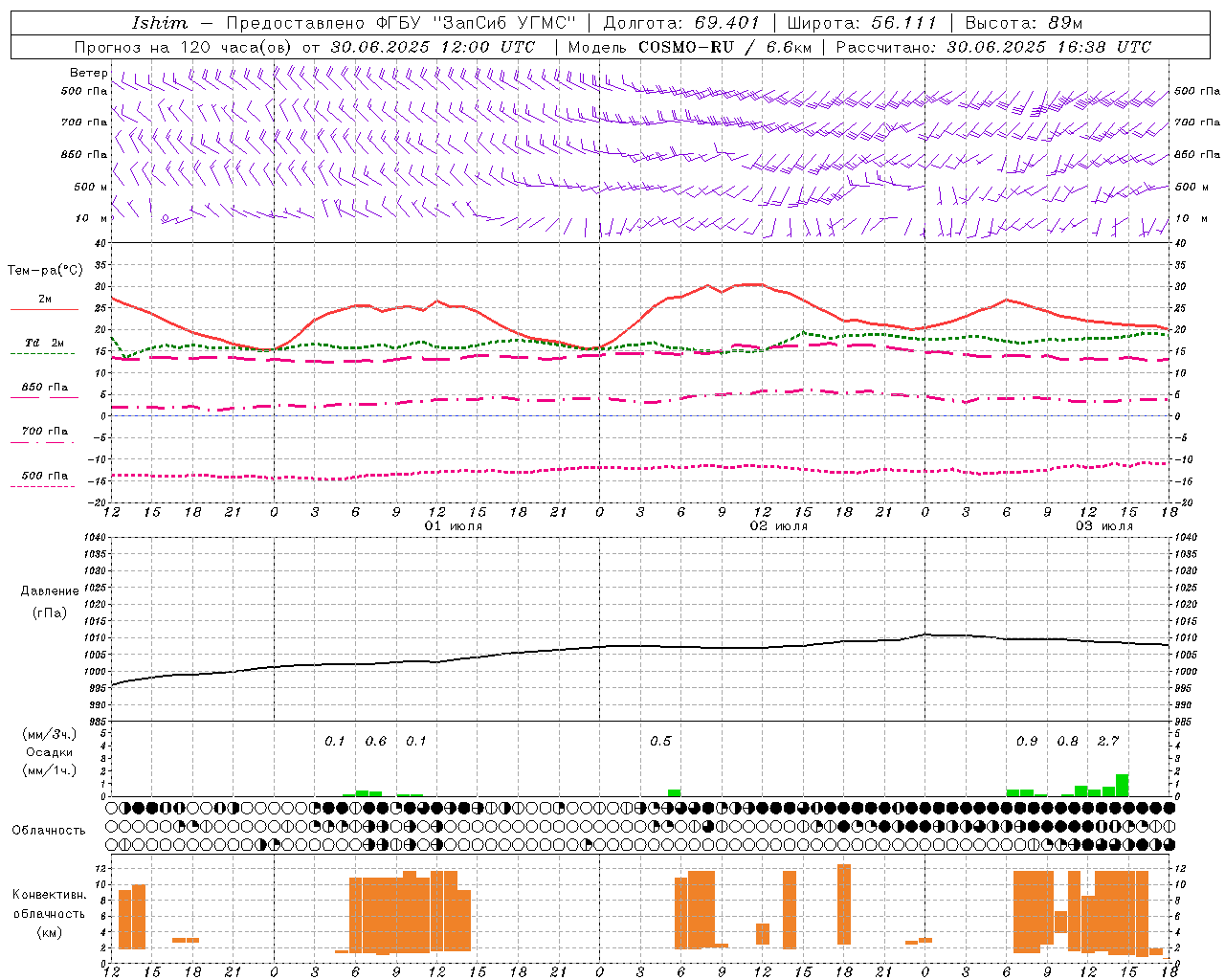Click the "(км)" convective cloud unit label
Image resolution: width=1225 pixels, height=980 pixels.
point(49,932)
